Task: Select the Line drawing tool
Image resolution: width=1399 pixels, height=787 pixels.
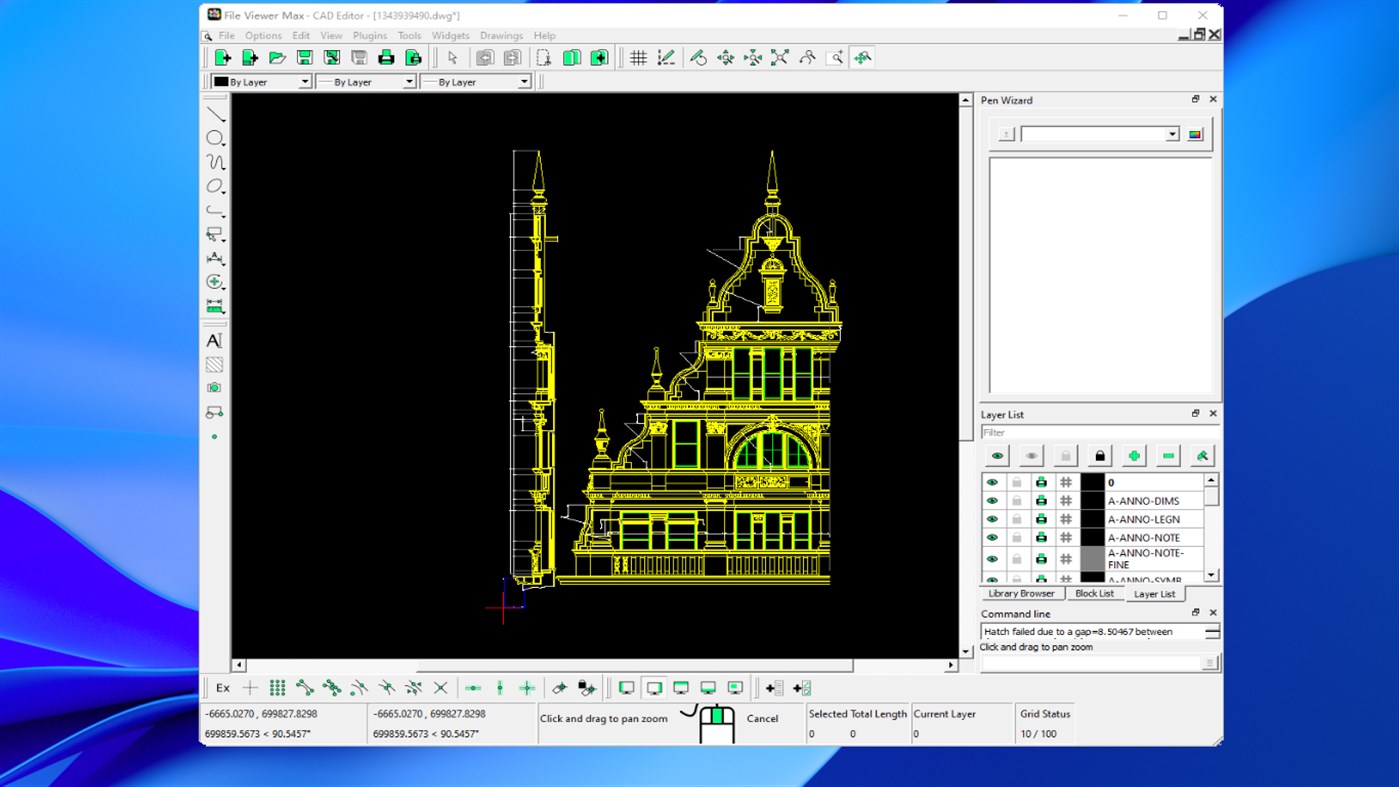Action: pos(214,114)
